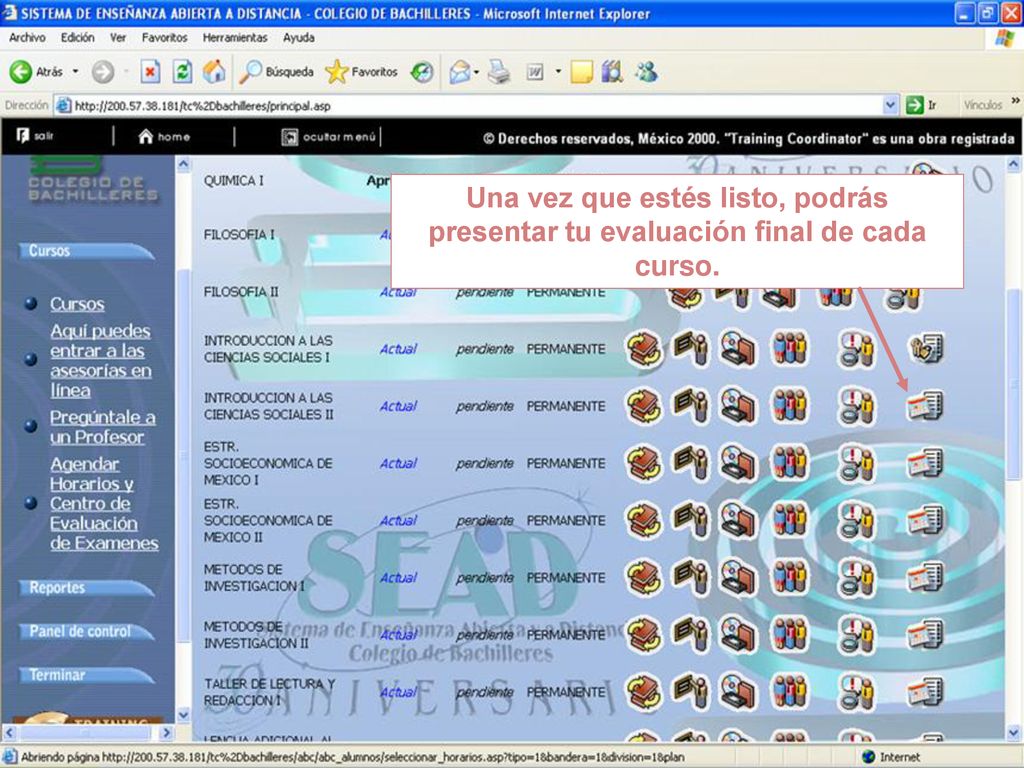Open the Archivo menu
This screenshot has width=1024, height=768.
[27, 38]
